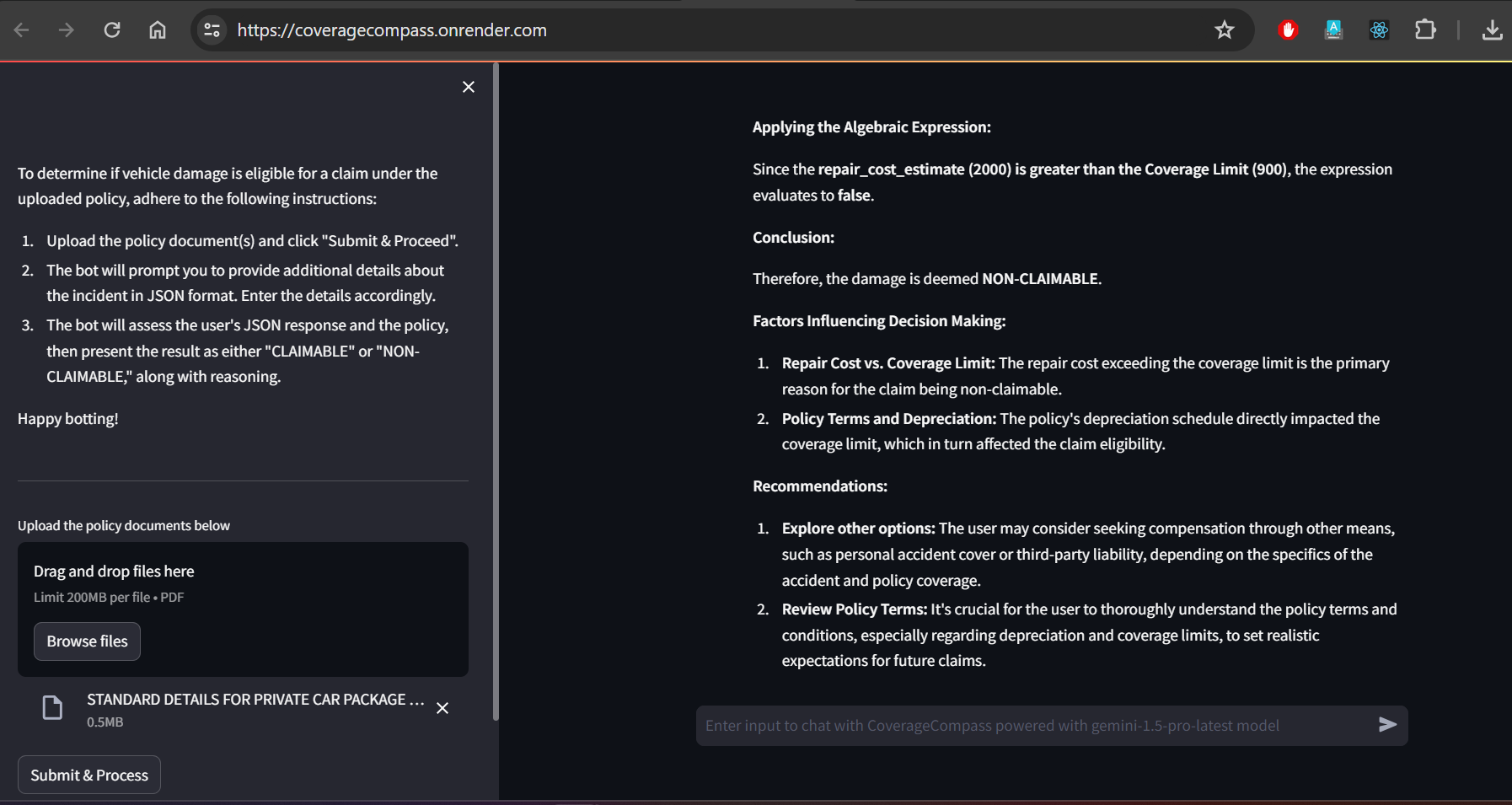
Task: Open site information settings icon
Action: coord(212,30)
